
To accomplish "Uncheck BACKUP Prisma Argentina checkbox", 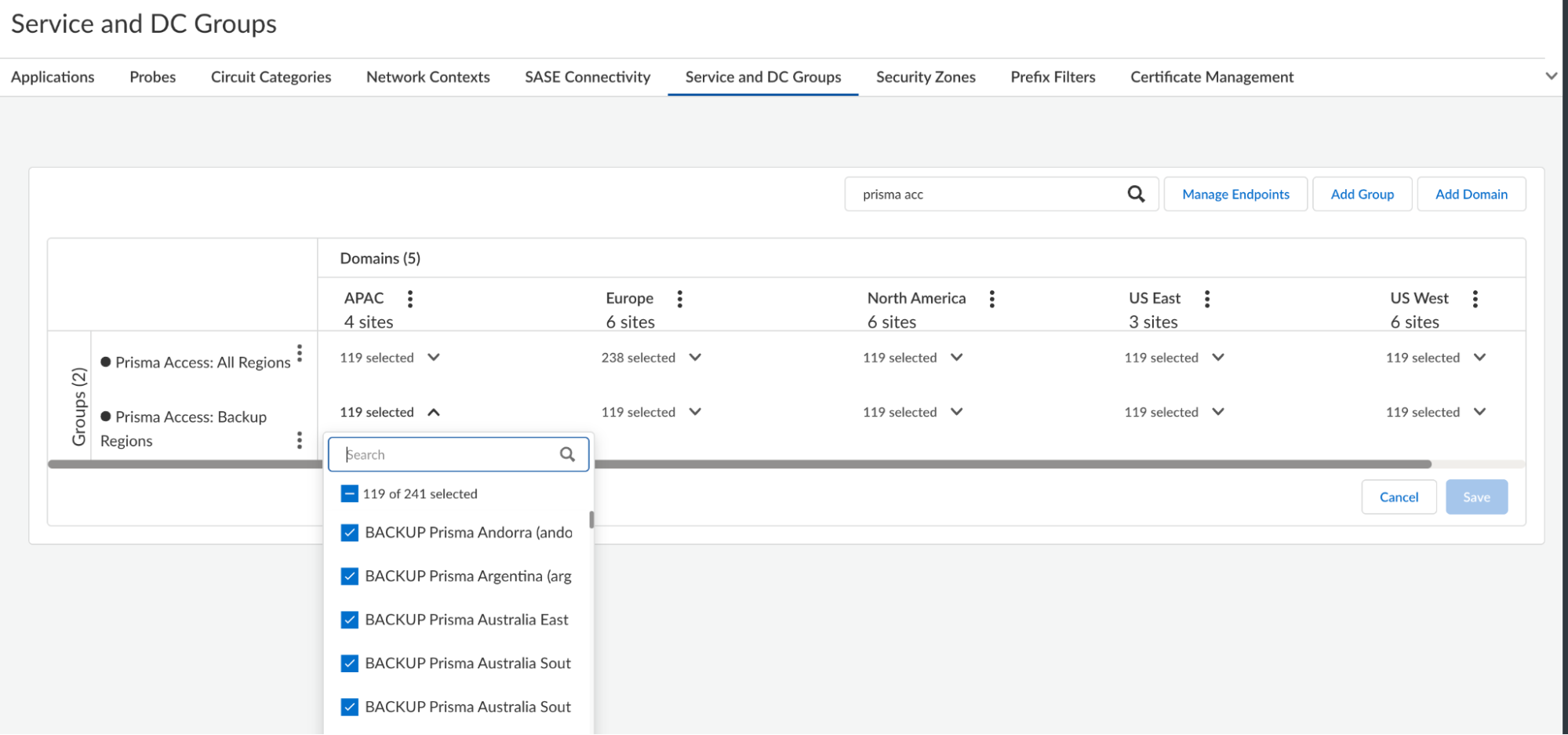I will pos(350,577).
